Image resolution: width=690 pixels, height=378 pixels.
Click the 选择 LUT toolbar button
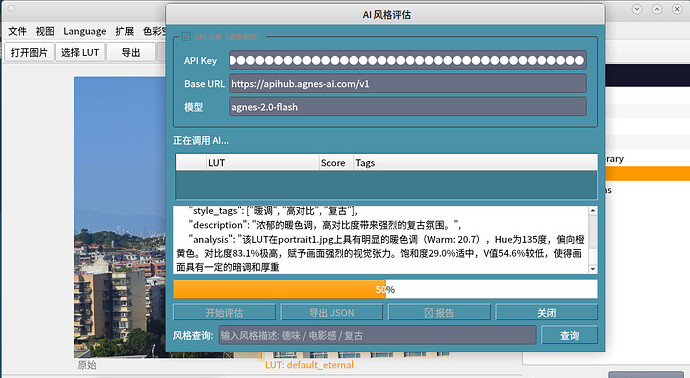tap(80, 52)
